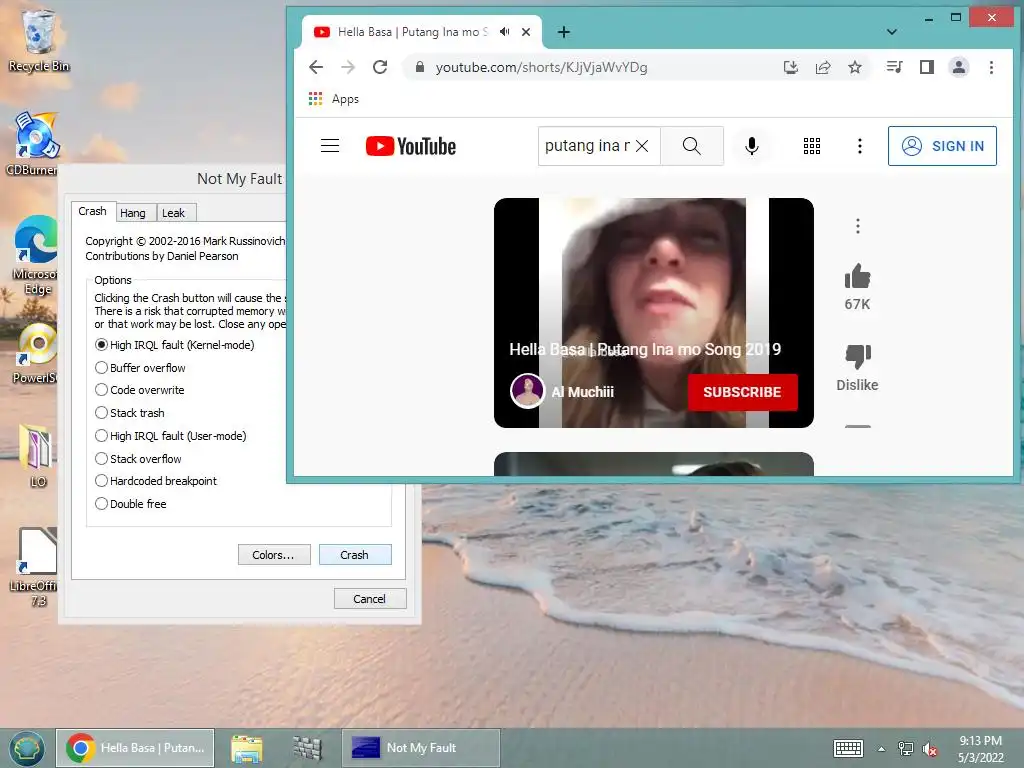The image size is (1024, 768).
Task: Show hidden tray icons arrow
Action: tap(882, 749)
